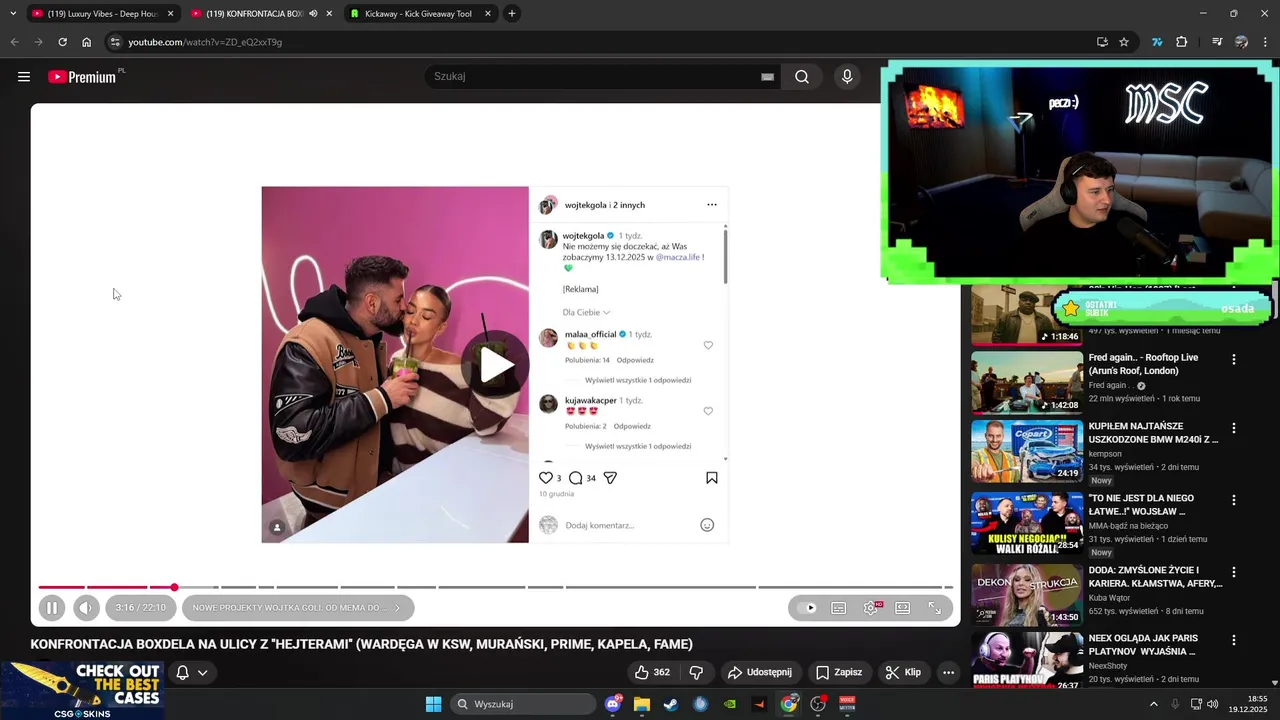The image size is (1280, 720).
Task: Switch to theater mode
Action: point(903,608)
